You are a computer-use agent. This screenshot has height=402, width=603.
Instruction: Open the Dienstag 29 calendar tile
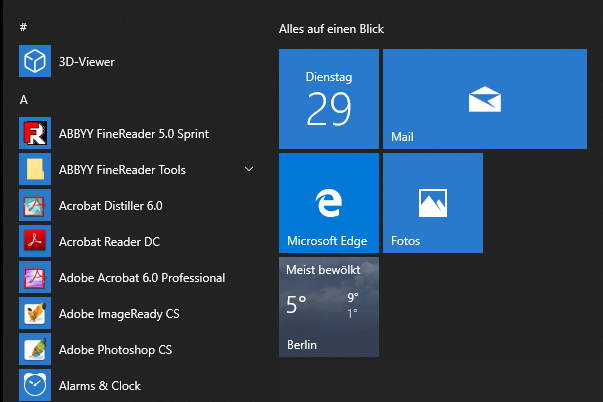pos(329,99)
